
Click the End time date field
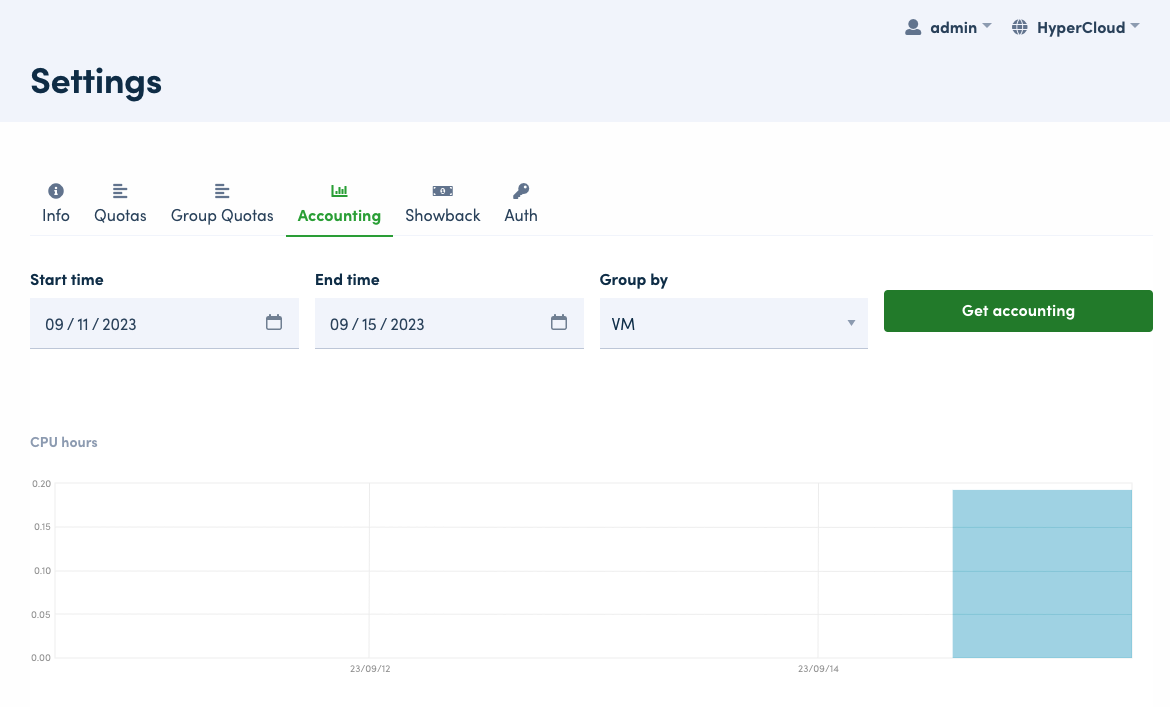(425, 324)
